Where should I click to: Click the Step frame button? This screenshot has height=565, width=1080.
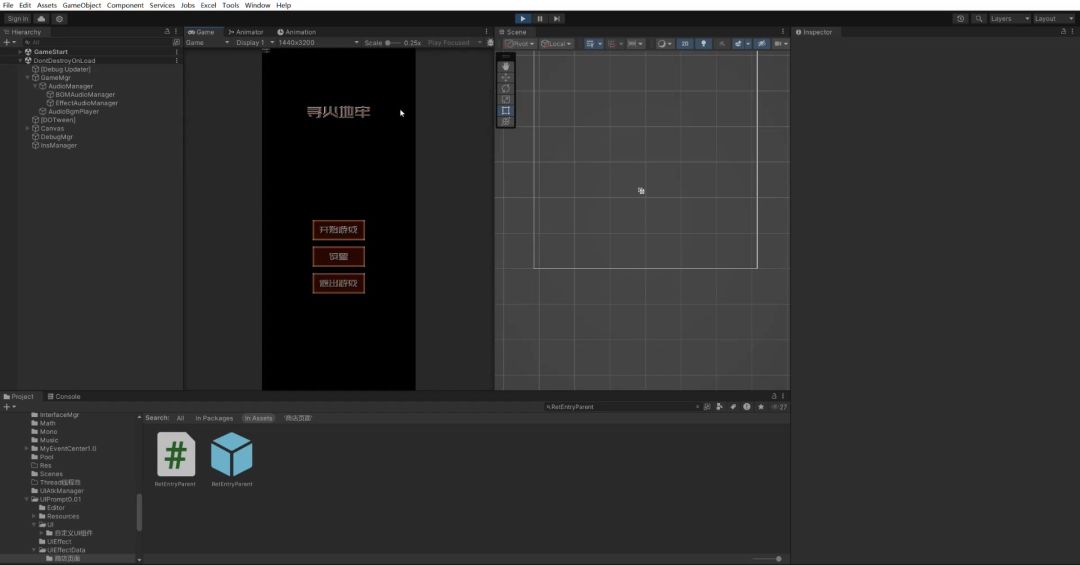tap(557, 18)
